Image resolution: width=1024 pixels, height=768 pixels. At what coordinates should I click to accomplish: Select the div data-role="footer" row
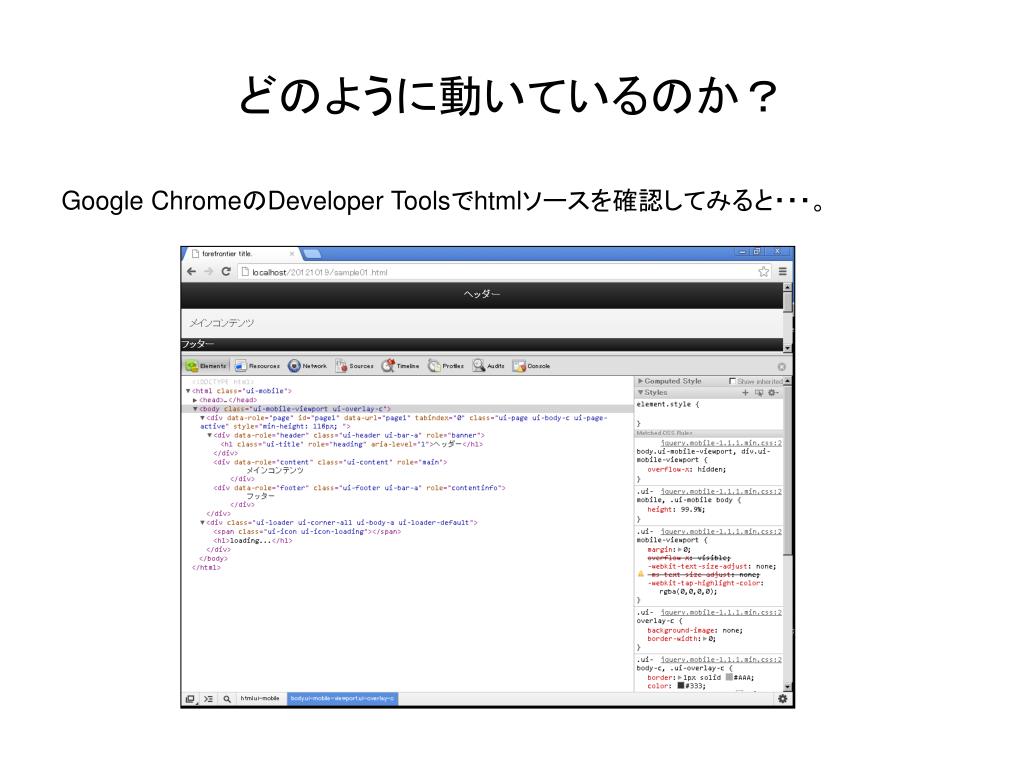359,488
